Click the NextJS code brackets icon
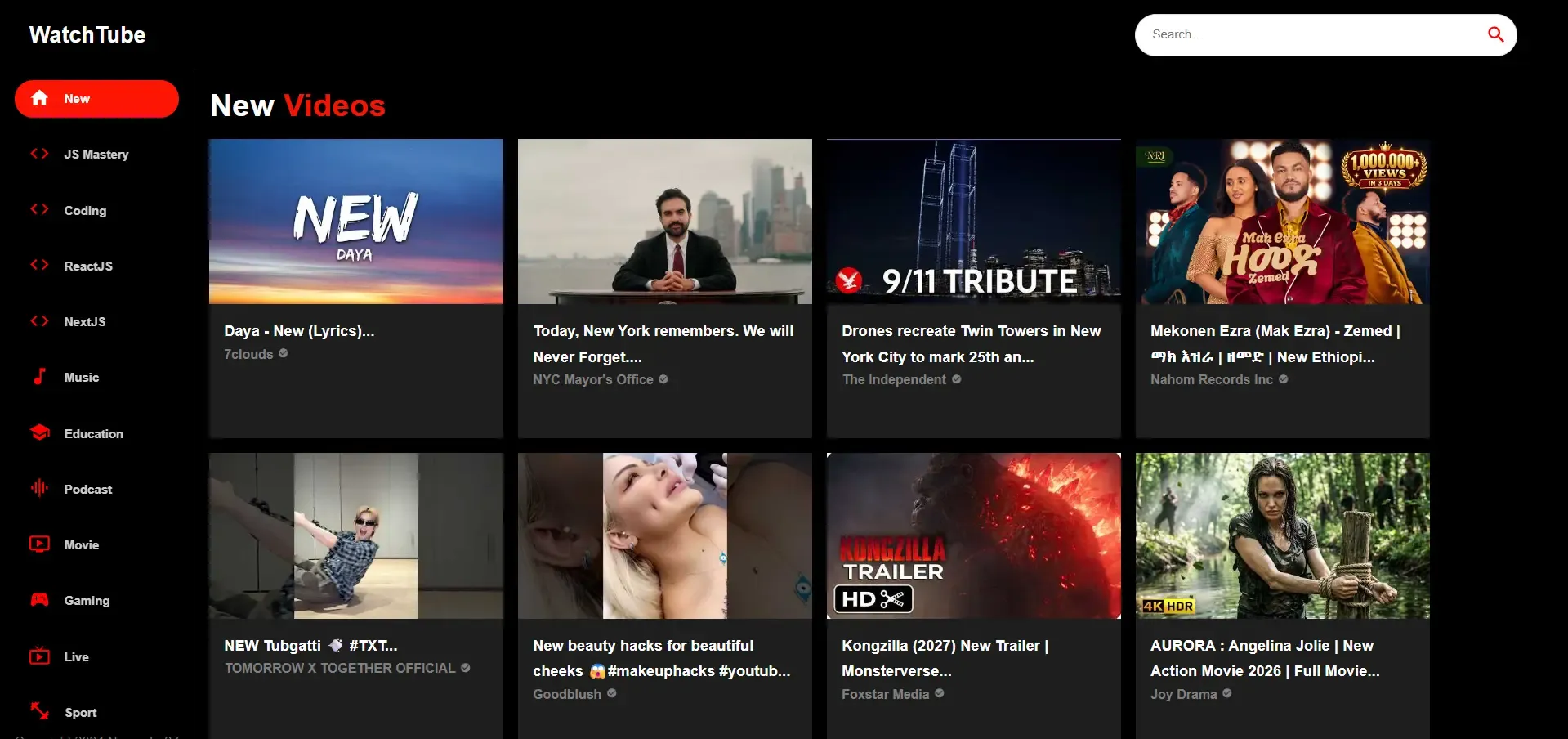1568x739 pixels. (x=39, y=321)
